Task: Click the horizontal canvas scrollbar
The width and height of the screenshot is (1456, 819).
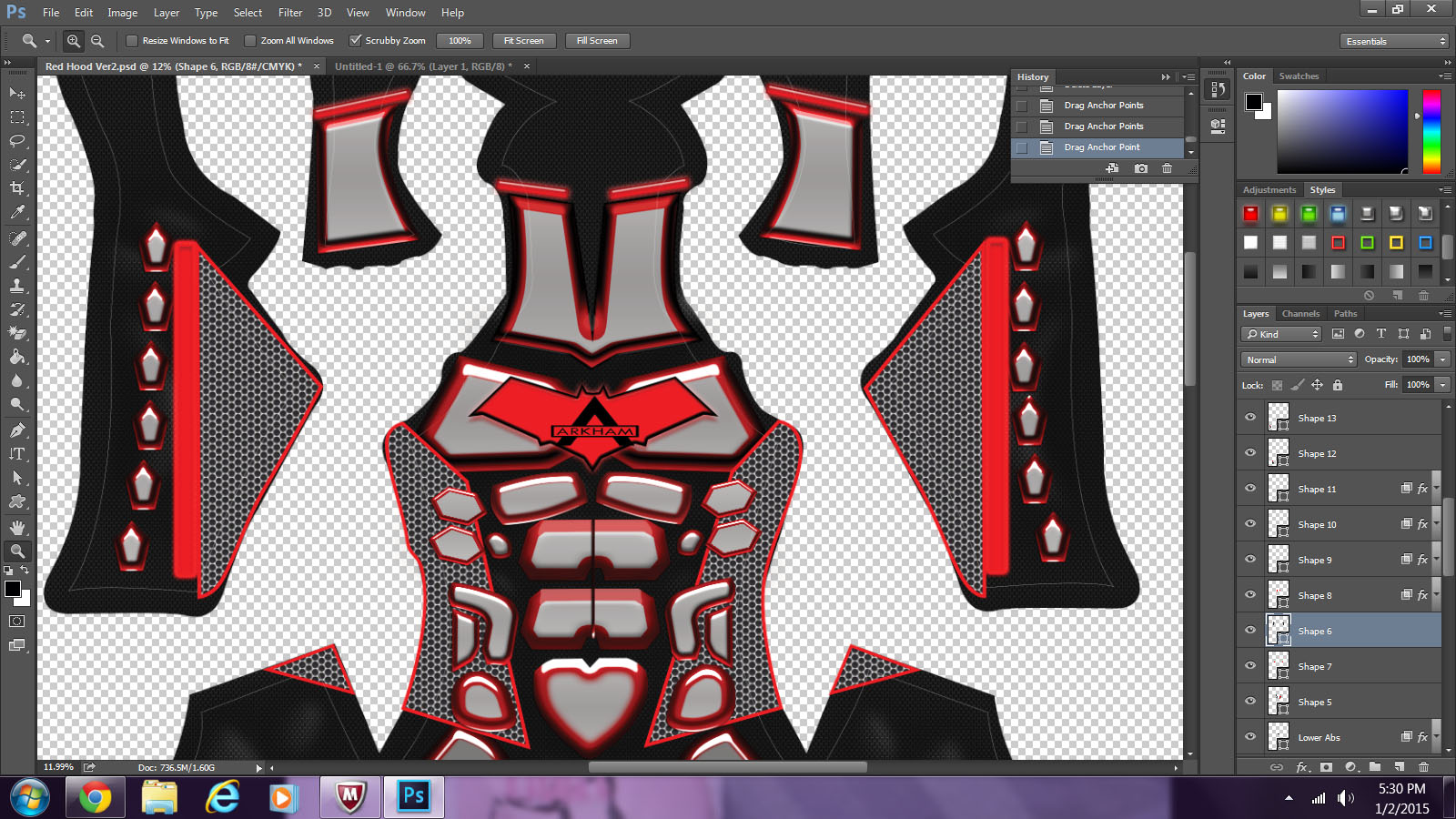Action: (727, 767)
